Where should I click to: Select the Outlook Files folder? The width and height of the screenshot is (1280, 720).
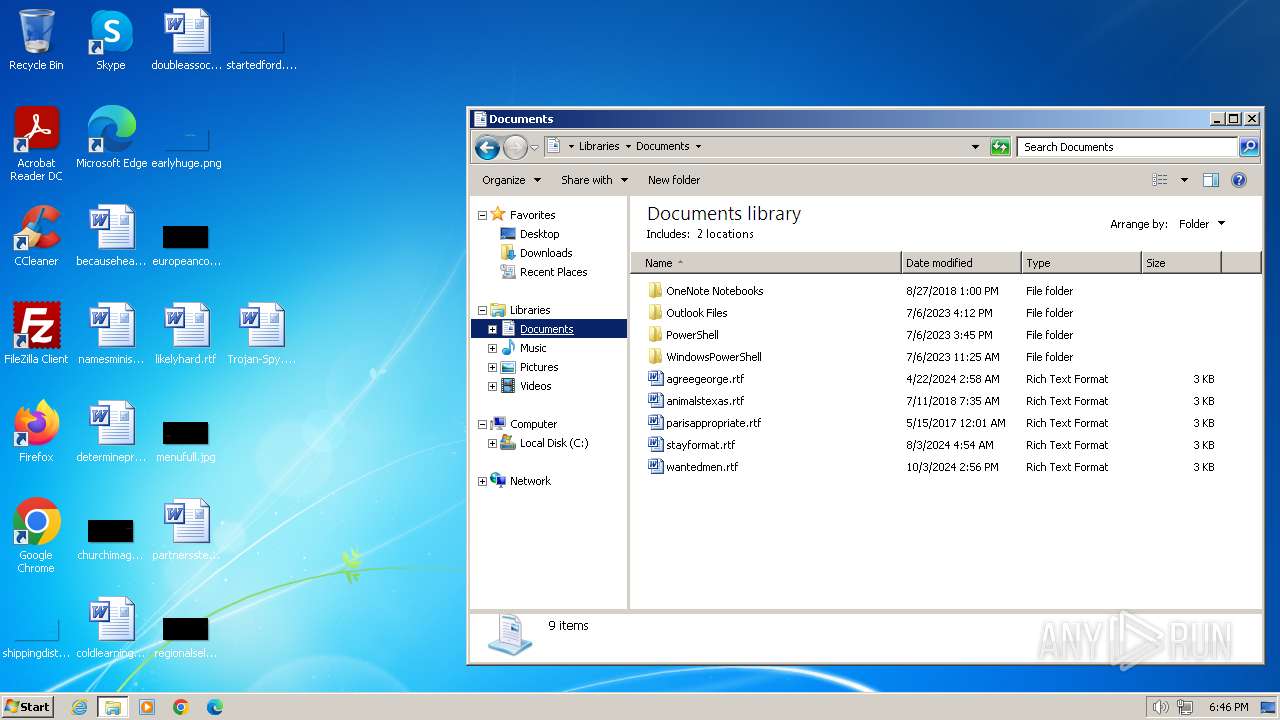click(x=696, y=313)
